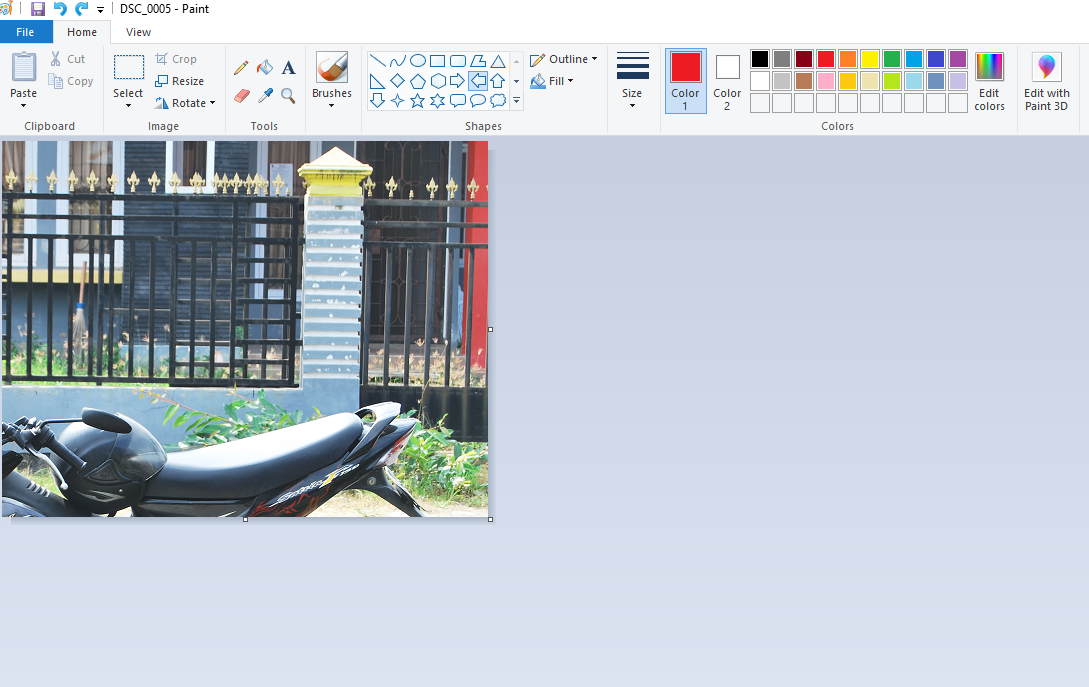
Task: Switch to the Home tab
Action: click(x=82, y=32)
